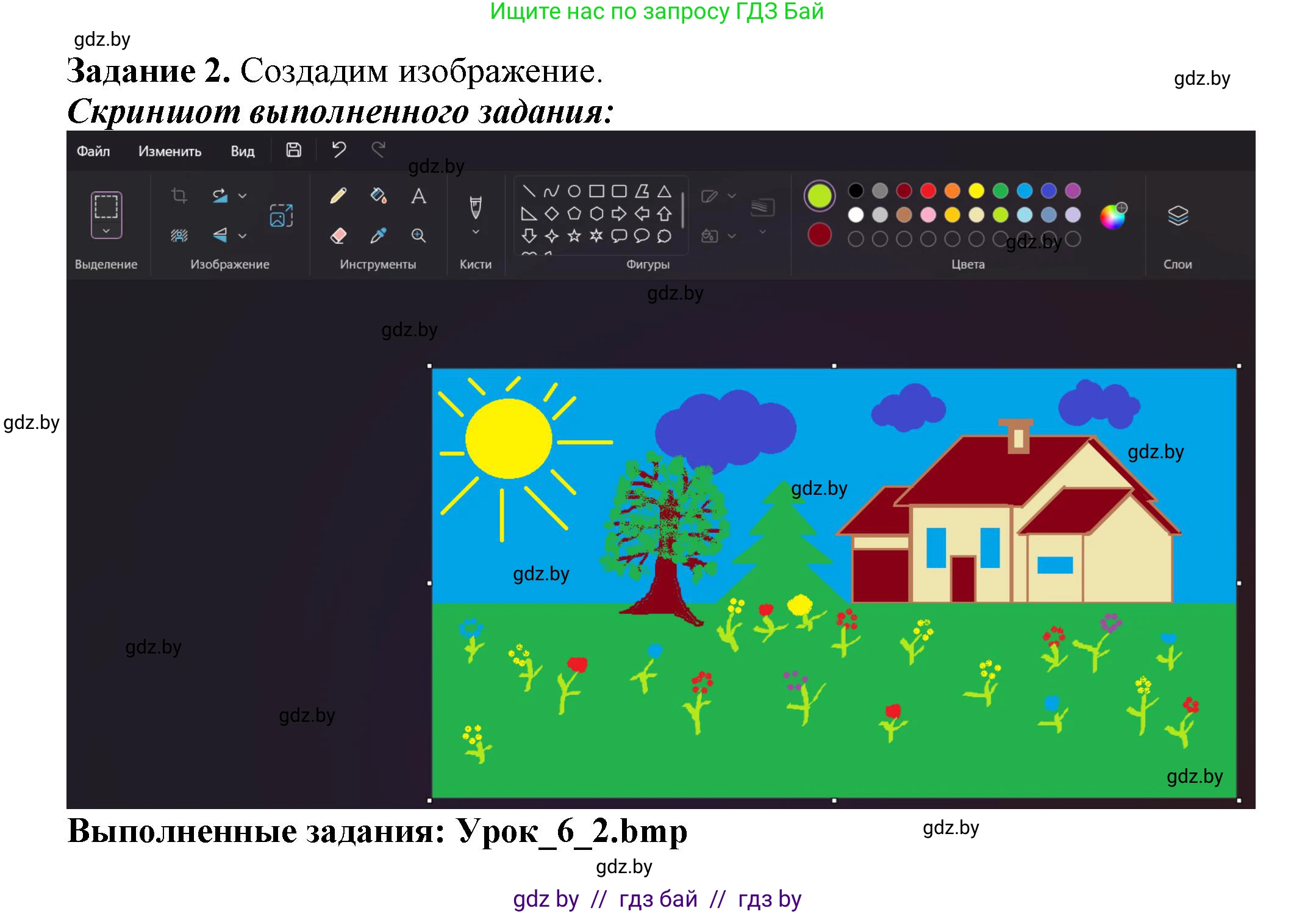The width and height of the screenshot is (1316, 914).
Task: Click the Save icon
Action: 294,150
